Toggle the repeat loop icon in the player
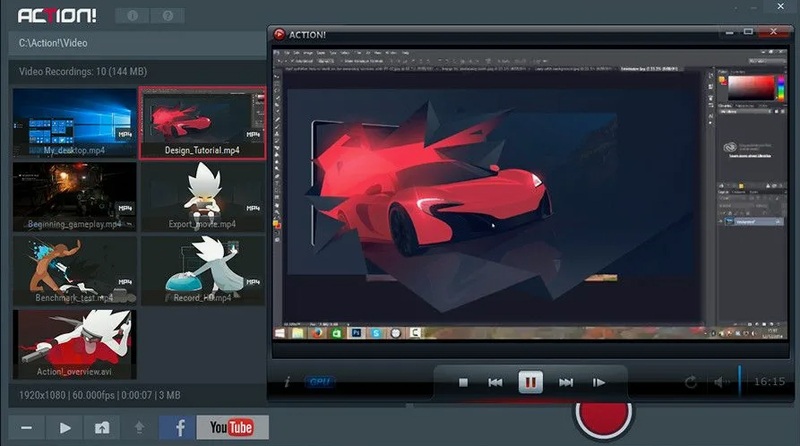This screenshot has height=446, width=800. click(691, 382)
